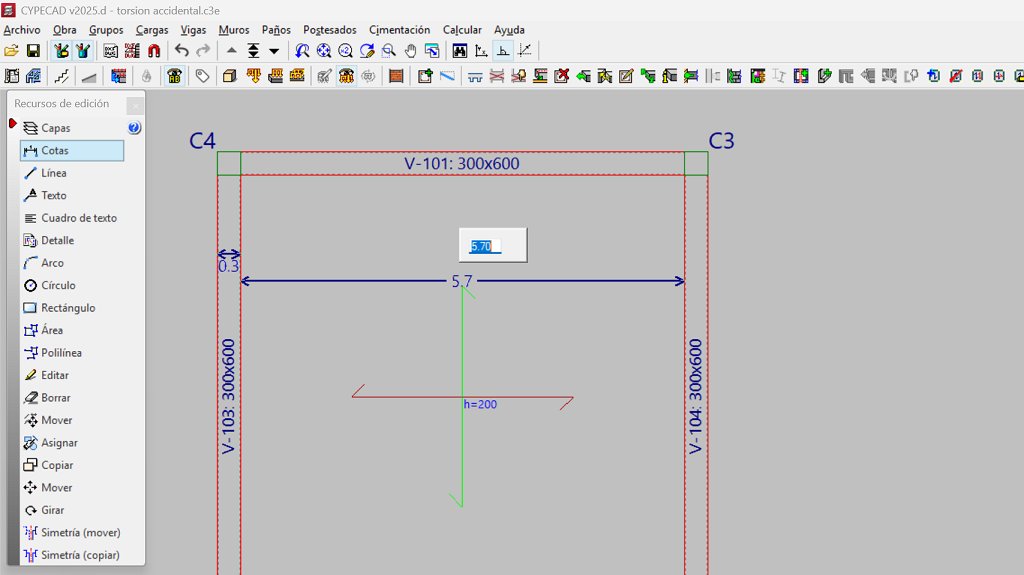Screen dimensions: 1024x575
Task: Open the Cimentación menu
Action: point(399,30)
